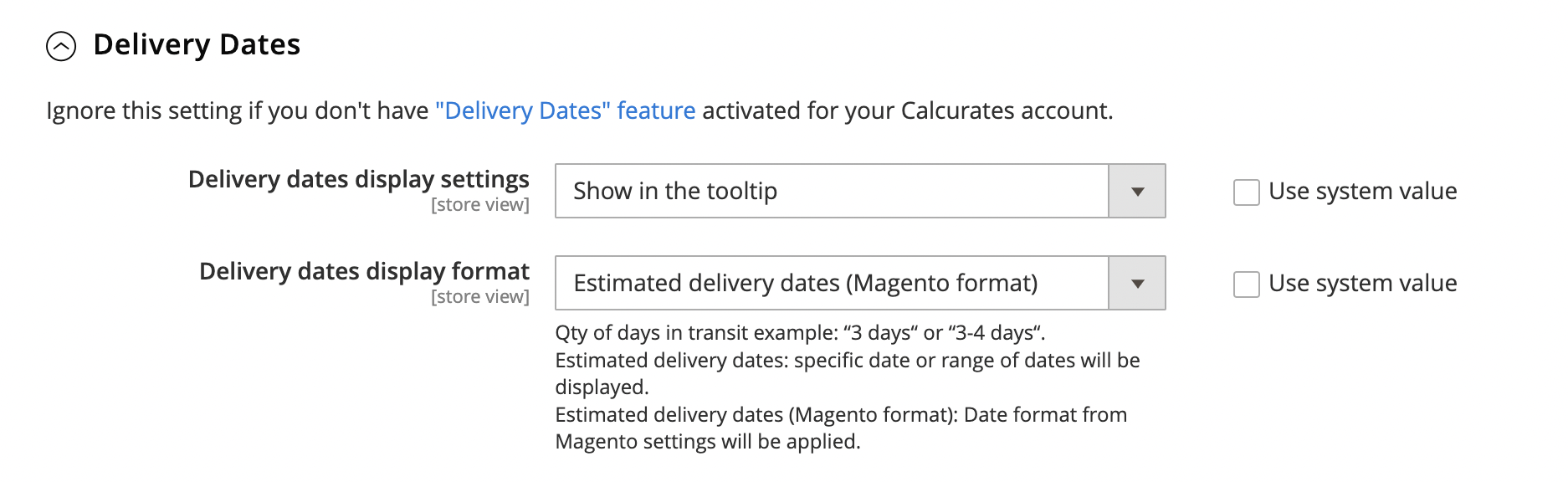The width and height of the screenshot is (1568, 482).
Task: Select the Delivery dates display settings label
Action: (359, 179)
